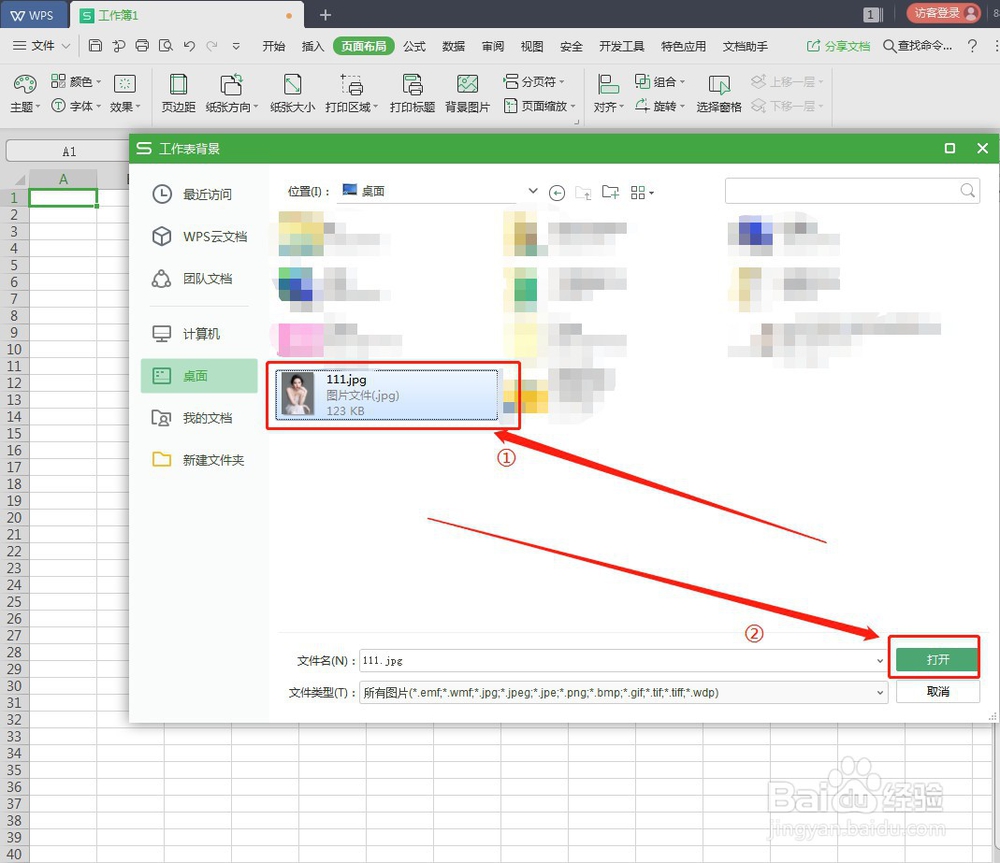Open the Group (组合) dropdown
1000x863 pixels.
[659, 82]
